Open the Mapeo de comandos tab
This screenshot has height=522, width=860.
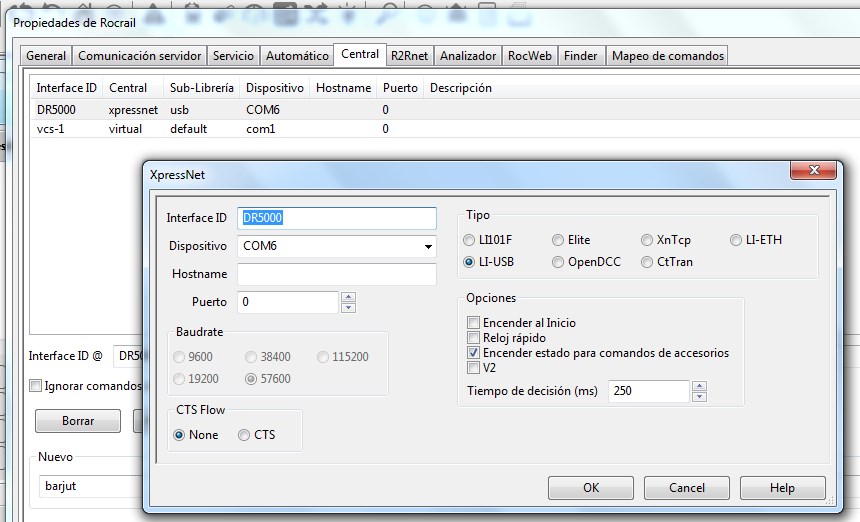click(x=667, y=56)
